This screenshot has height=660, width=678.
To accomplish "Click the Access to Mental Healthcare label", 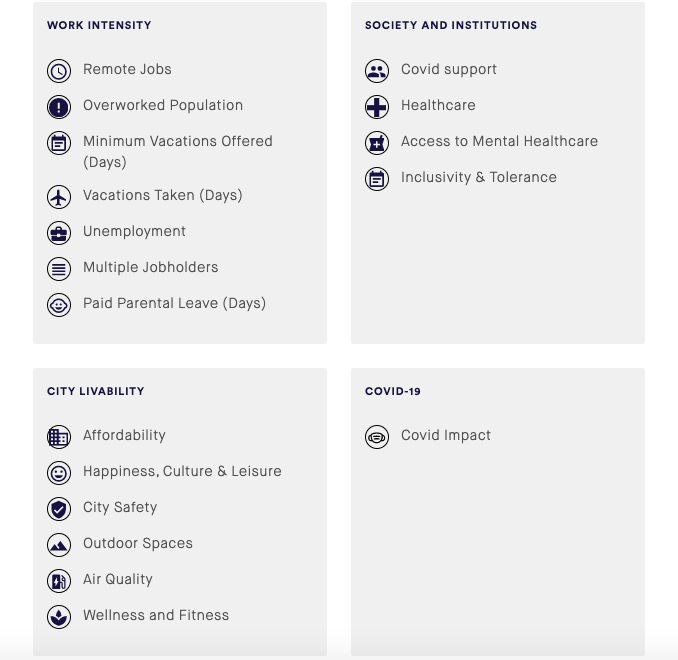I will click(x=499, y=141).
